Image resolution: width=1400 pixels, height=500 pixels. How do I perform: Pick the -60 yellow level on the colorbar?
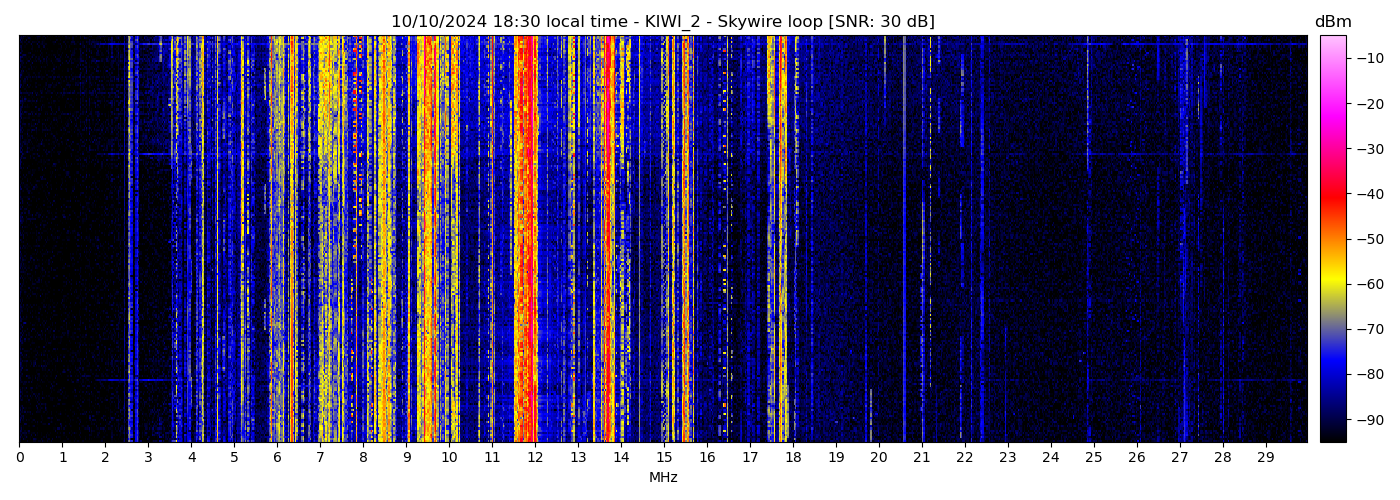(1333, 284)
